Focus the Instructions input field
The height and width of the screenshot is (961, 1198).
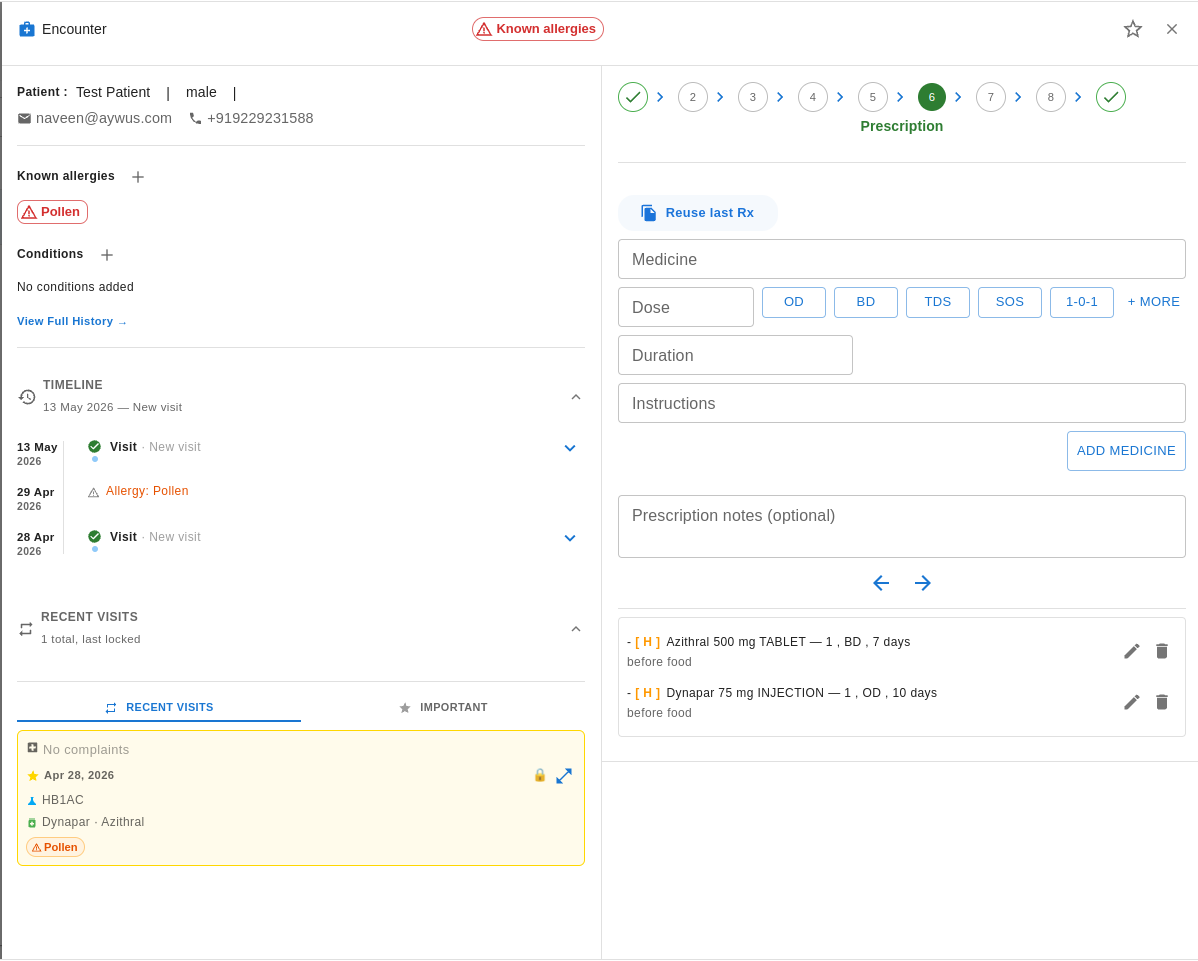point(902,403)
